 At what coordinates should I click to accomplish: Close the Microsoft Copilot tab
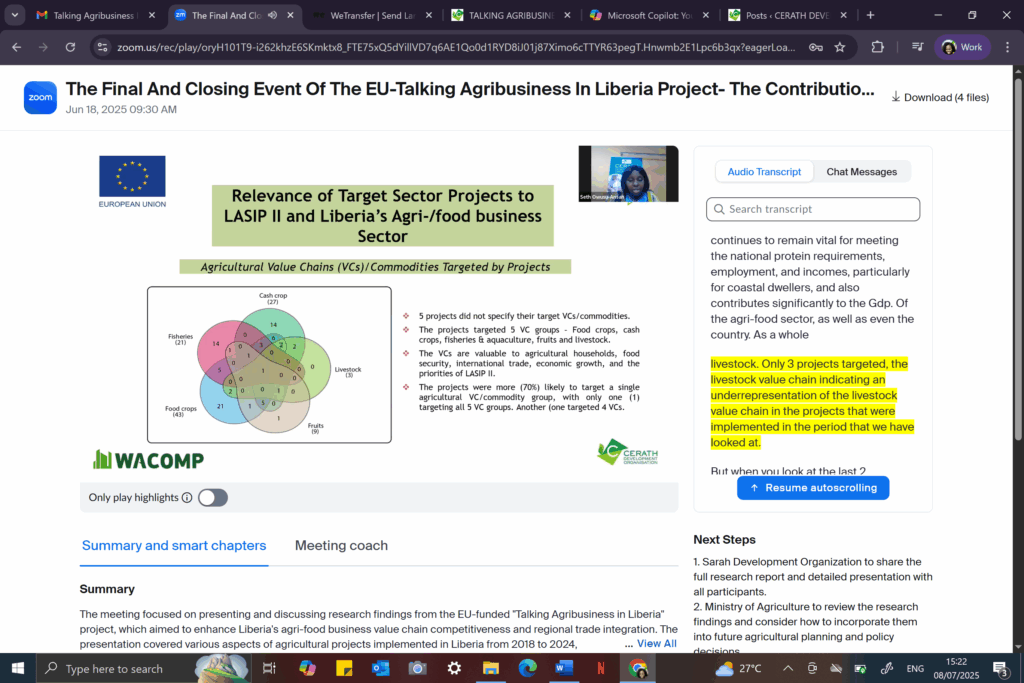click(x=705, y=15)
